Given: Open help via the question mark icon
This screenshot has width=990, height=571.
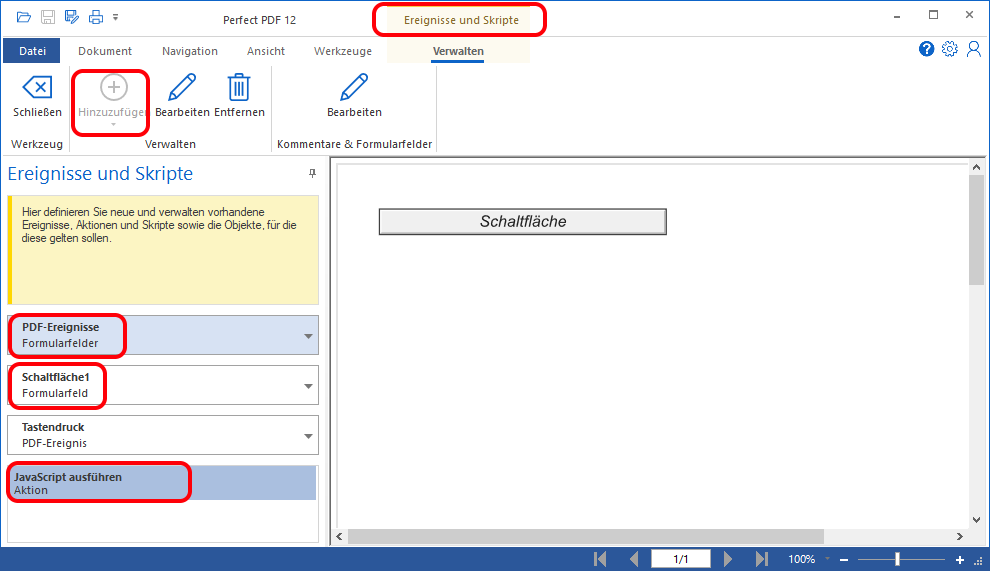Looking at the screenshot, I should click(927, 49).
